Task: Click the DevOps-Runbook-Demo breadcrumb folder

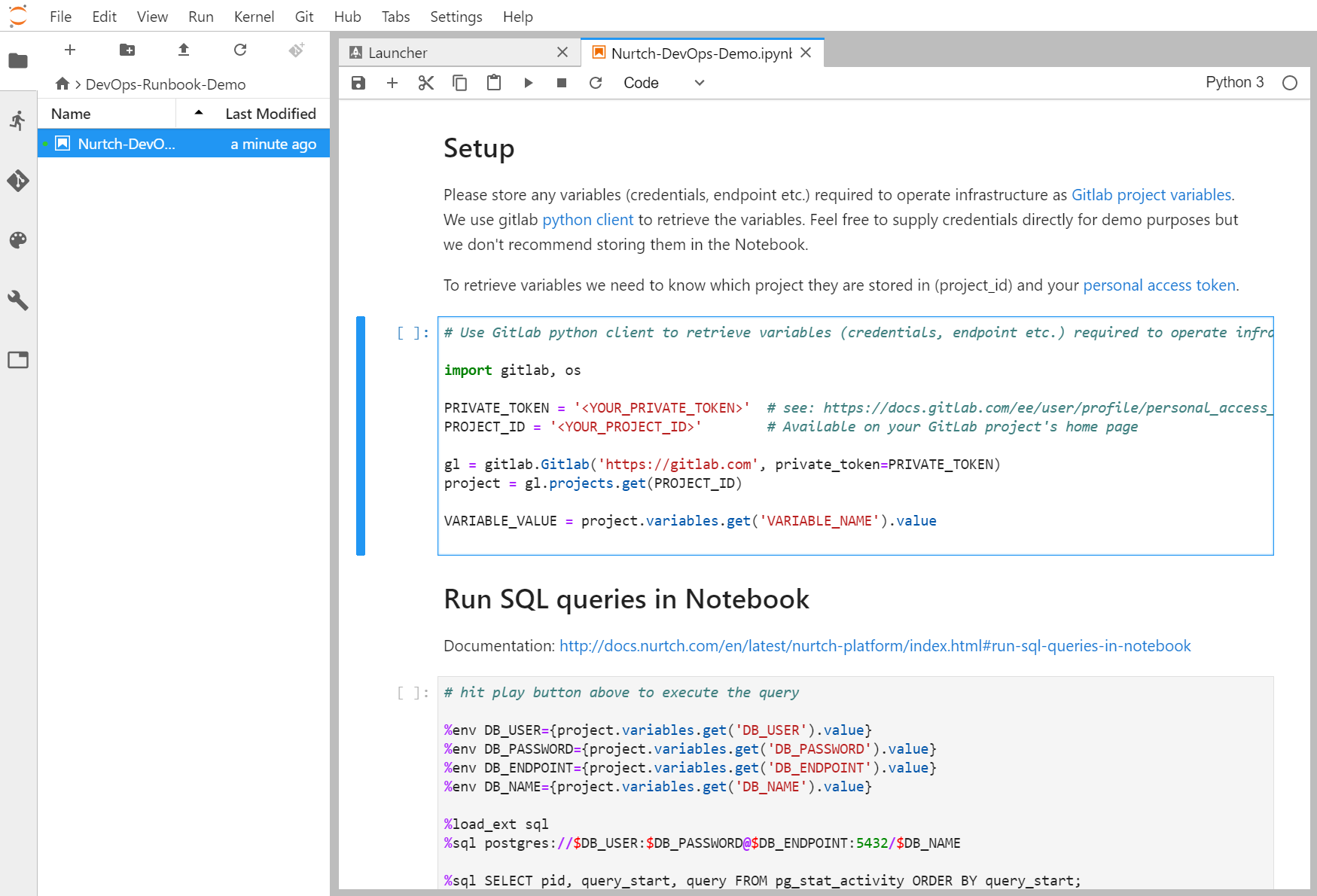Action: 166,84
